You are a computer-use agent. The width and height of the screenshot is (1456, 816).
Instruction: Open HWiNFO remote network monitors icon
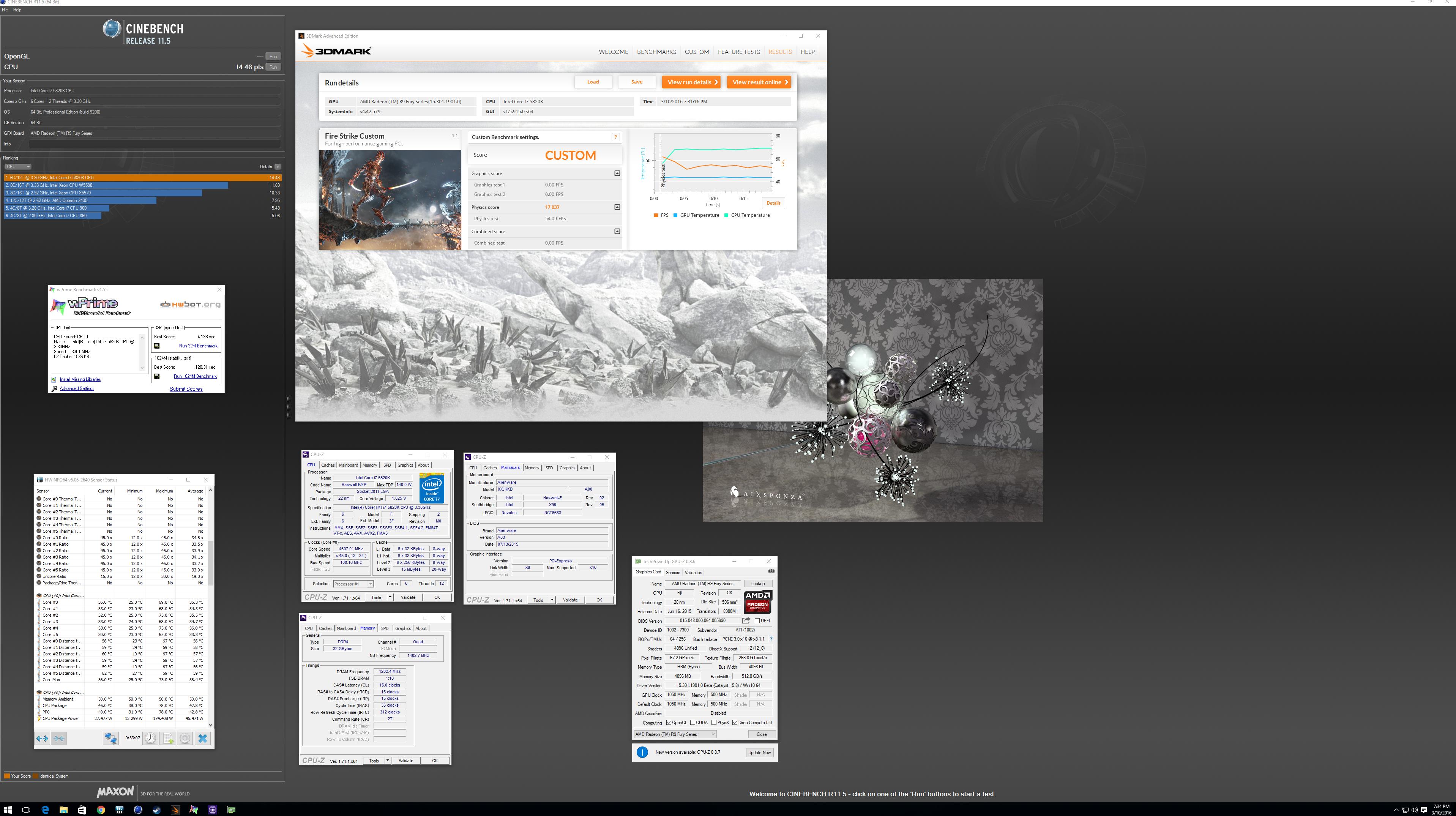(111, 738)
